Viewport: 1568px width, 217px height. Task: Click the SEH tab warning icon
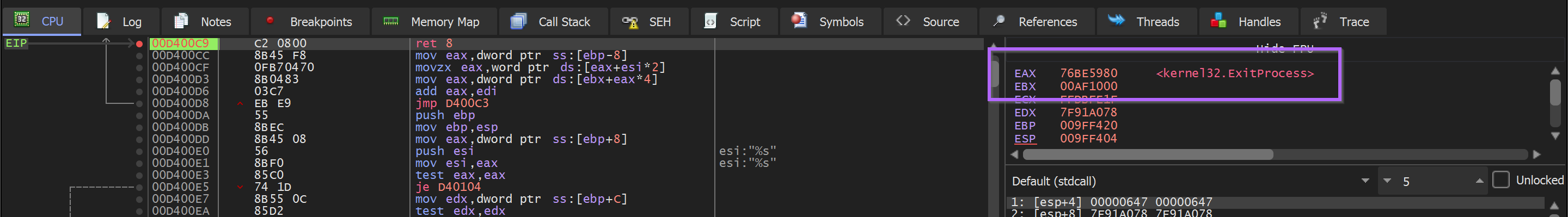tap(630, 22)
